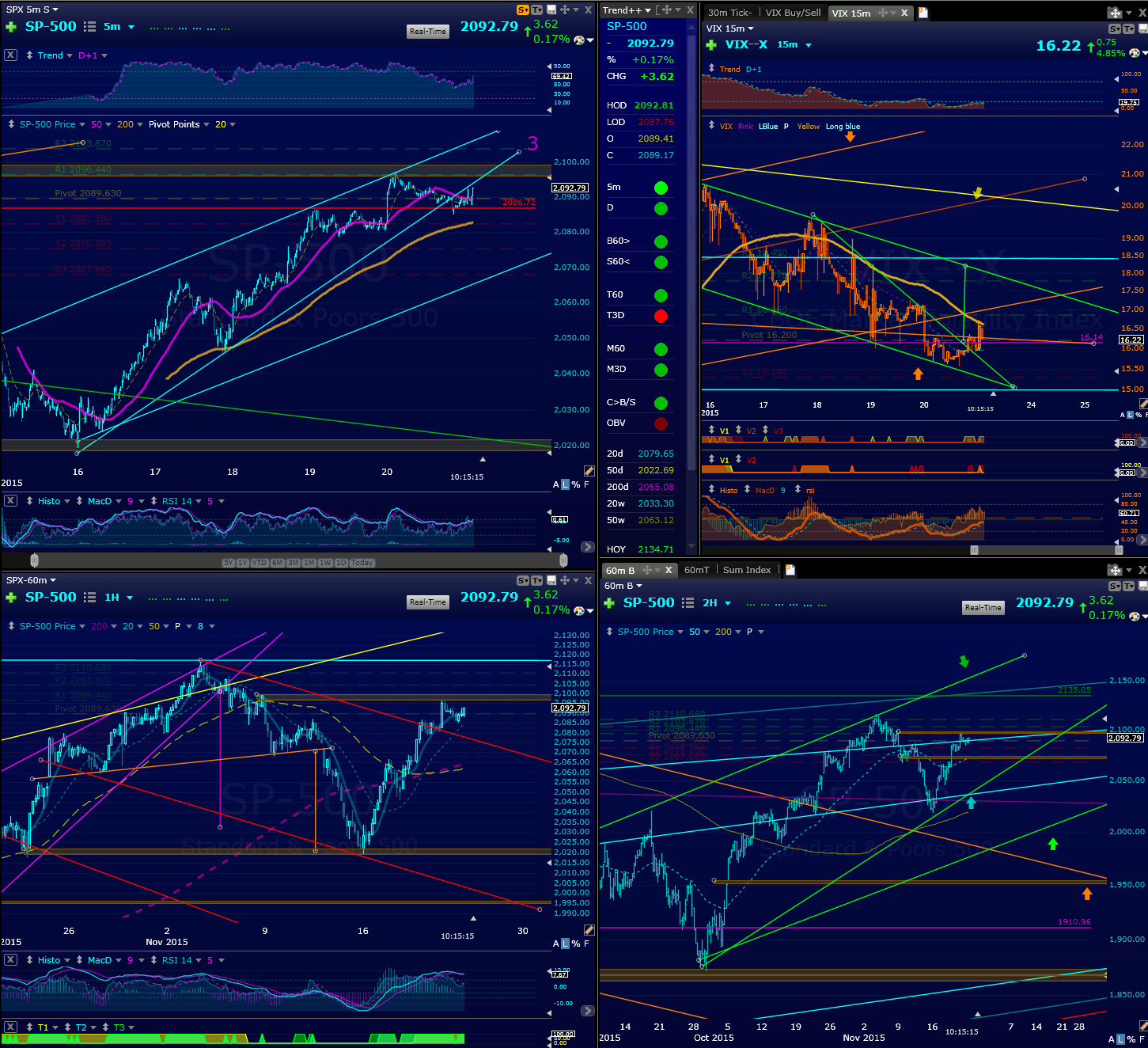This screenshot has width=1148, height=1048.
Task: Select the 60m B tab
Action: (x=620, y=571)
